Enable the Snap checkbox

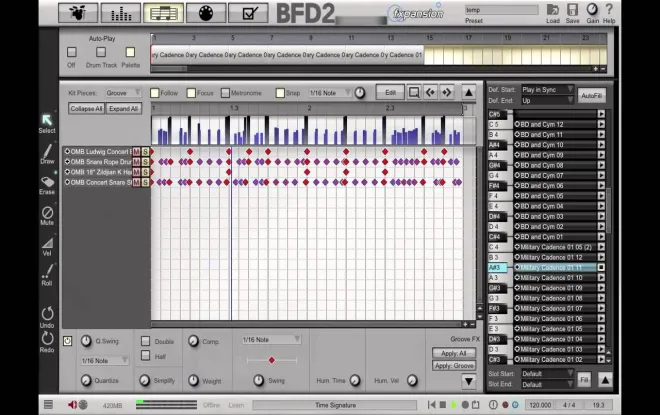(x=280, y=93)
